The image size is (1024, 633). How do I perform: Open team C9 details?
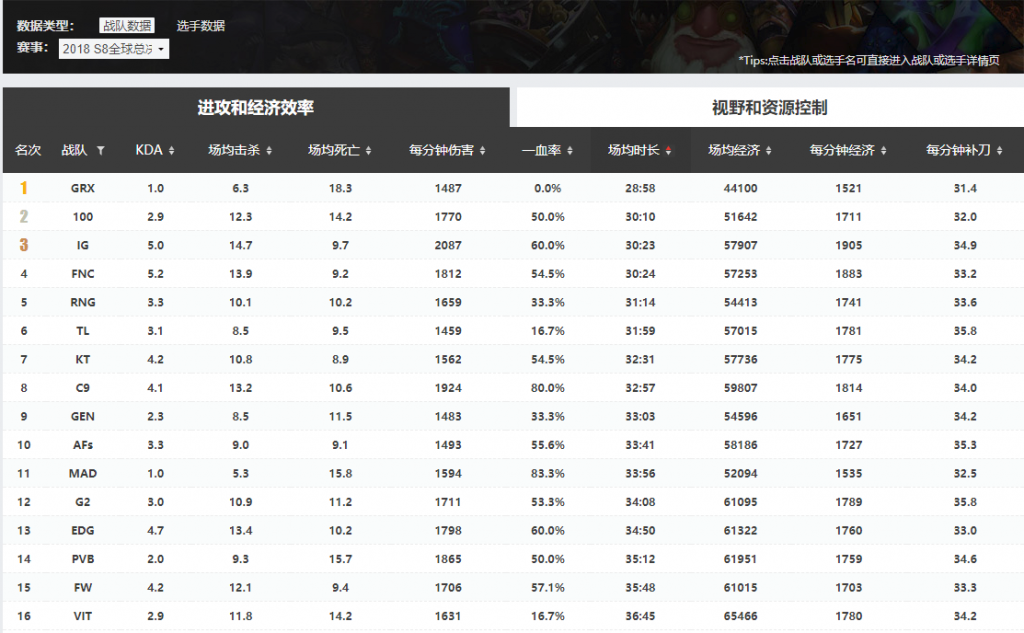coord(83,388)
